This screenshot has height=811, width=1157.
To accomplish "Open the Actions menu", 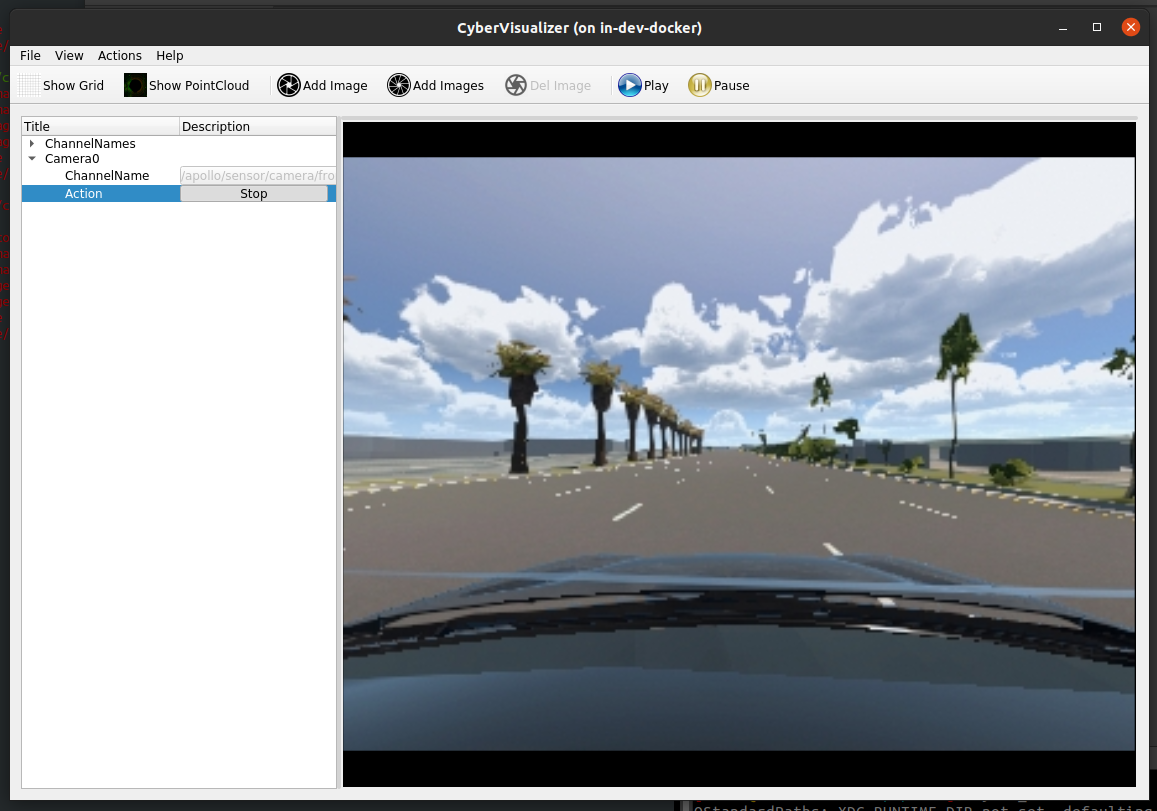I will 119,56.
